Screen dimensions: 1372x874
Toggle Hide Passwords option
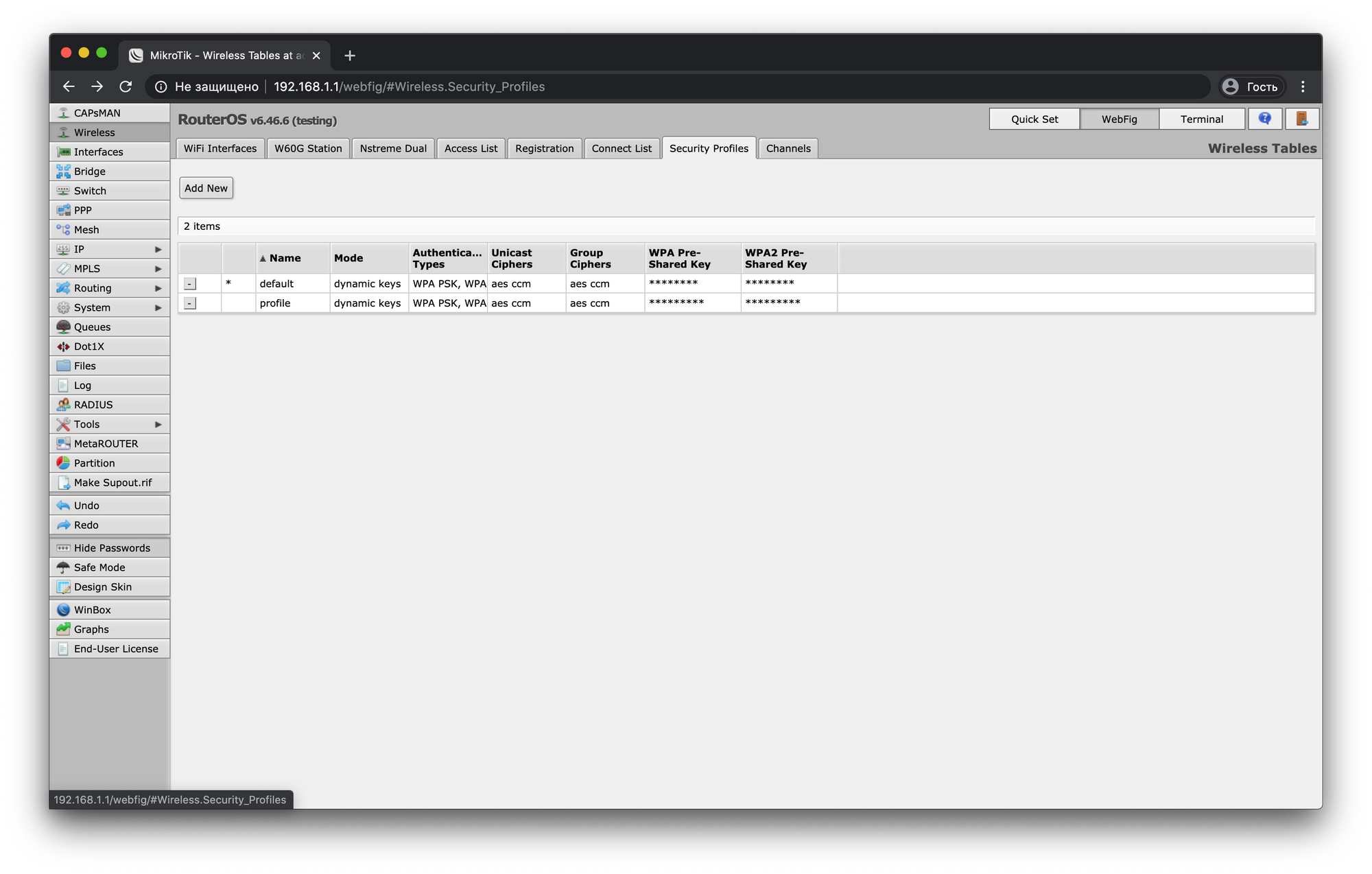[x=110, y=548]
